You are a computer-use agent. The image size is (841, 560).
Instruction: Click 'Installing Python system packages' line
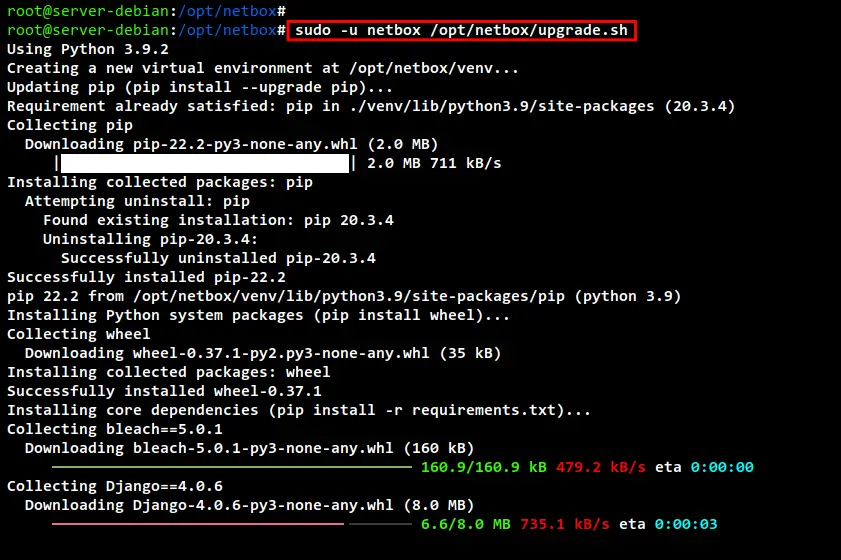[259, 315]
